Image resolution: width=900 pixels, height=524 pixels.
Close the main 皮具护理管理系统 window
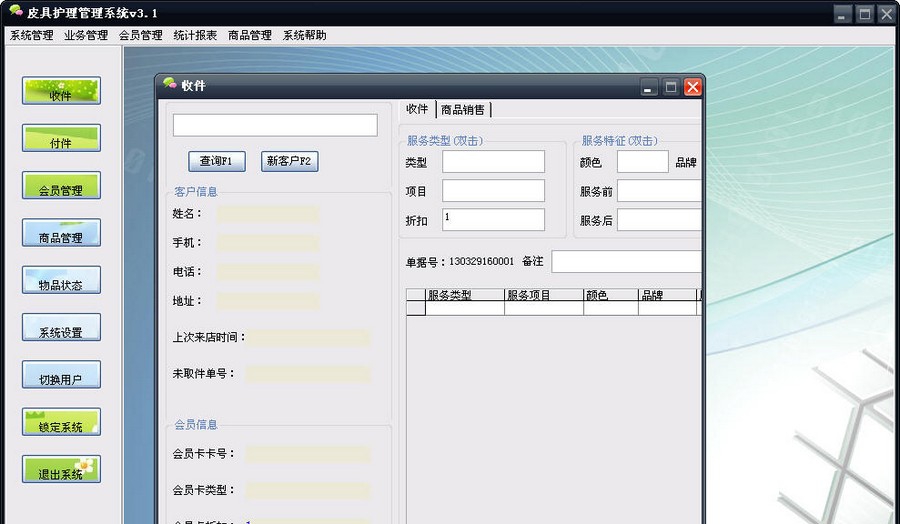coord(887,14)
